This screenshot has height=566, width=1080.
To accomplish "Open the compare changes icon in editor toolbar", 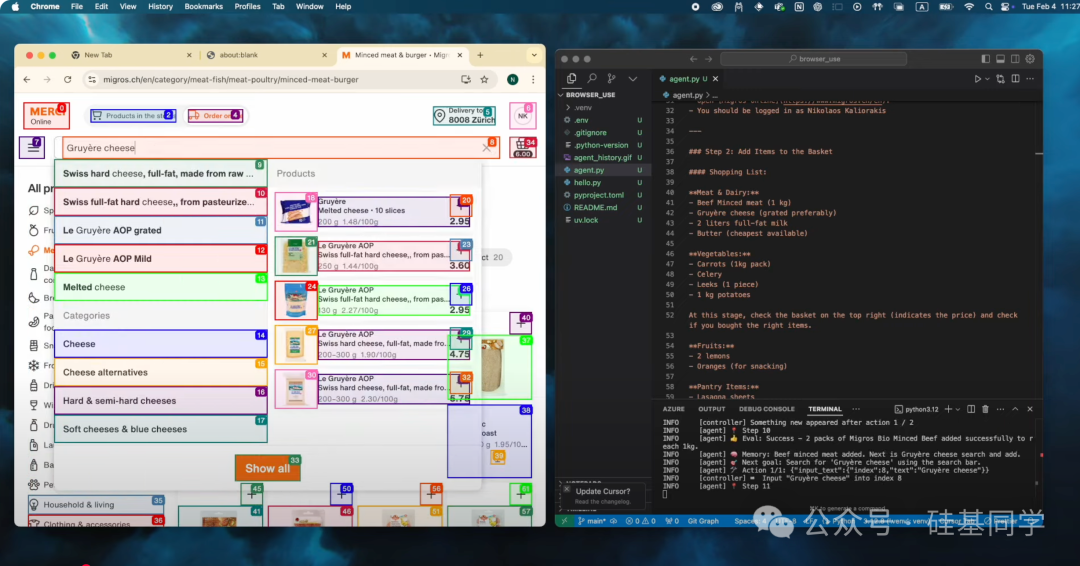I will [x=1001, y=79].
